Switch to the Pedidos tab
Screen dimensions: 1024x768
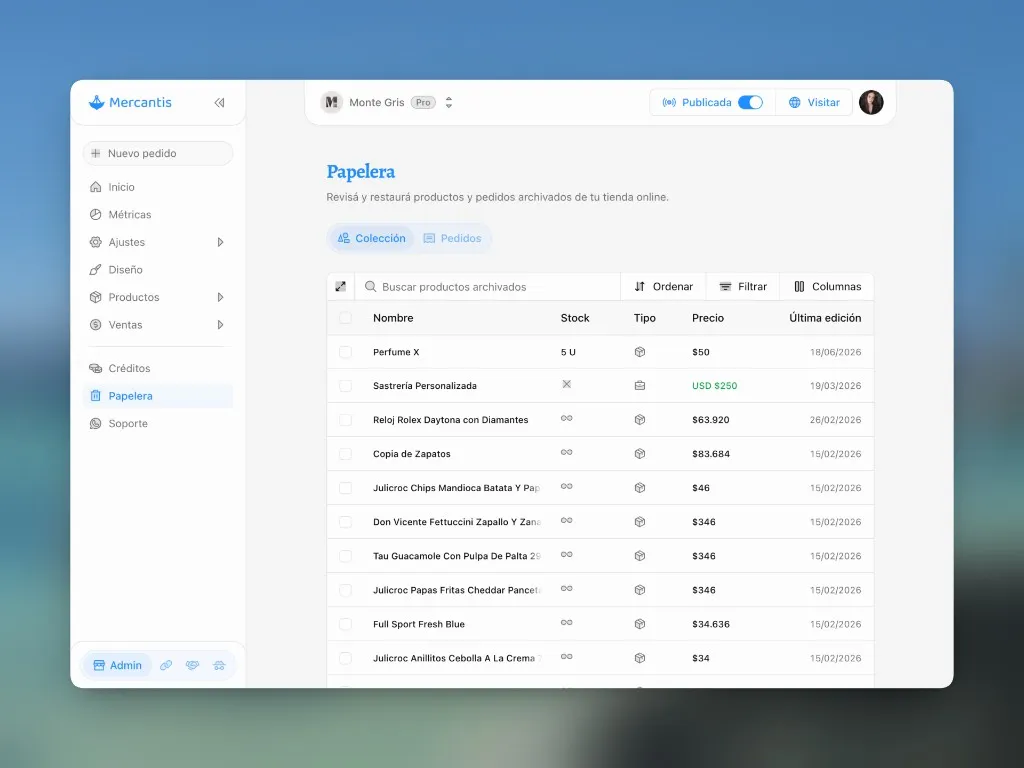point(453,238)
